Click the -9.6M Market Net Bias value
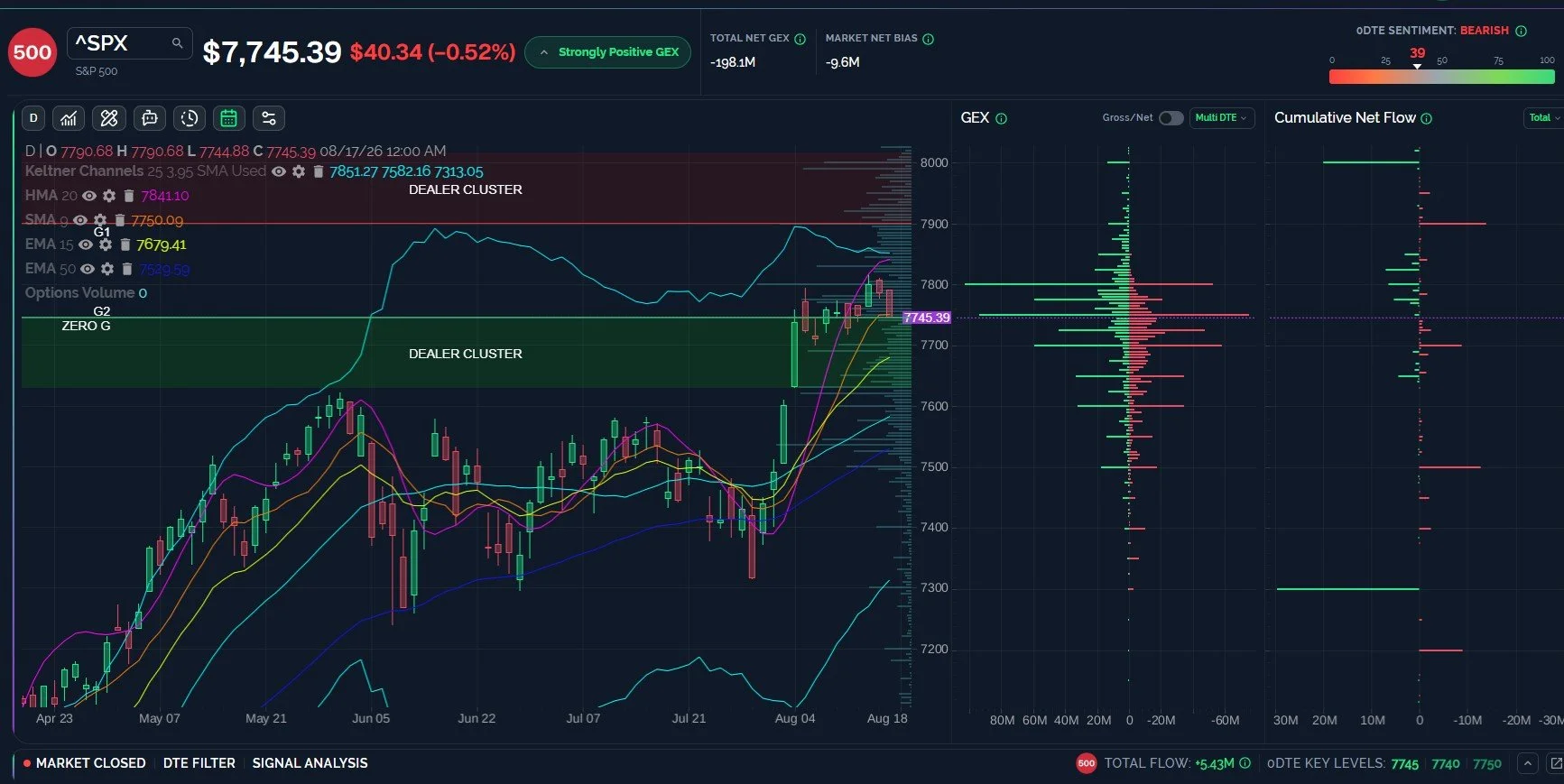 (842, 63)
